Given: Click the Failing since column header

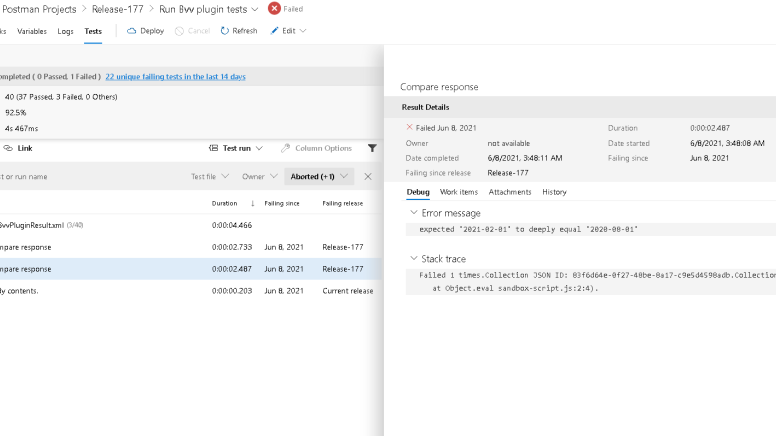Looking at the screenshot, I should (282, 203).
